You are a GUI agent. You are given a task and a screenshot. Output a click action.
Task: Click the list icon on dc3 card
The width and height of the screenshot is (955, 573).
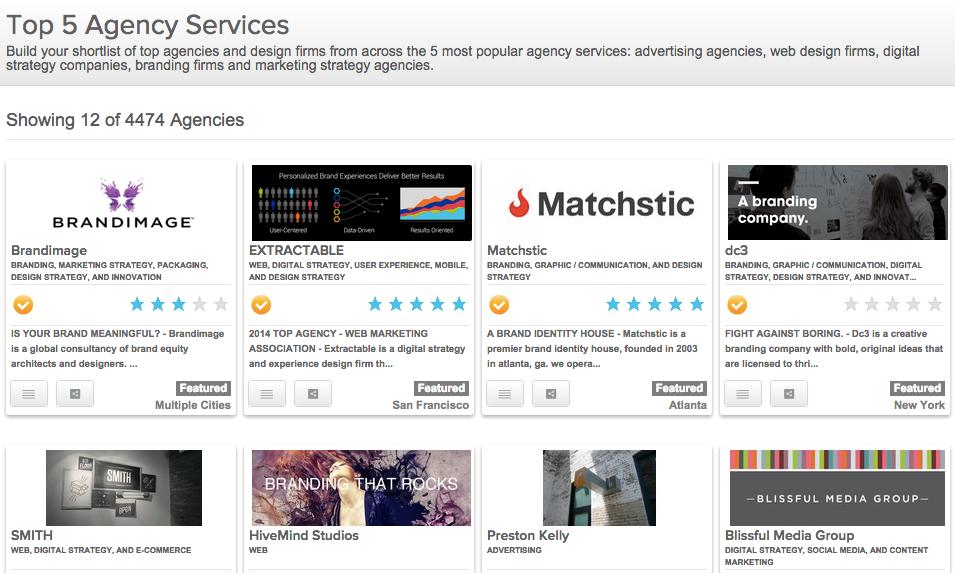tap(743, 394)
